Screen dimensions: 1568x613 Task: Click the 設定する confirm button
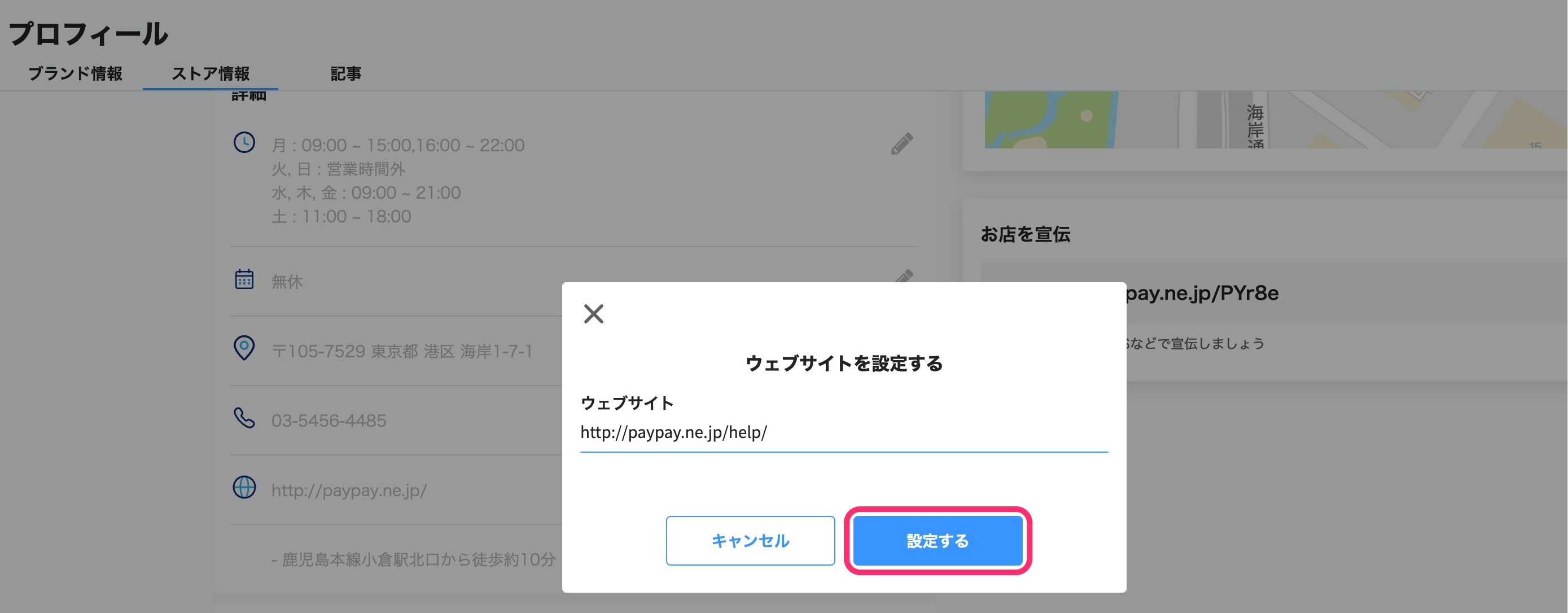click(x=937, y=541)
